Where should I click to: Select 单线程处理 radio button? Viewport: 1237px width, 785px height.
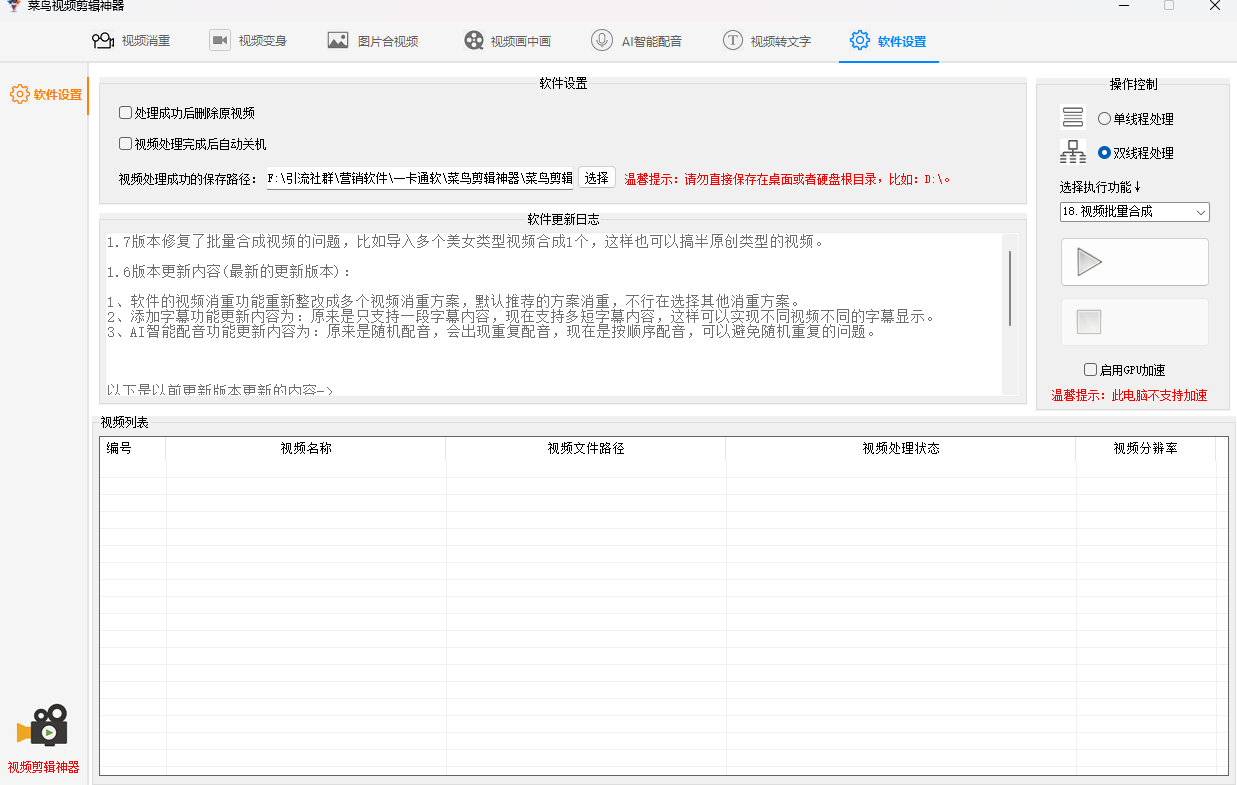click(1104, 119)
